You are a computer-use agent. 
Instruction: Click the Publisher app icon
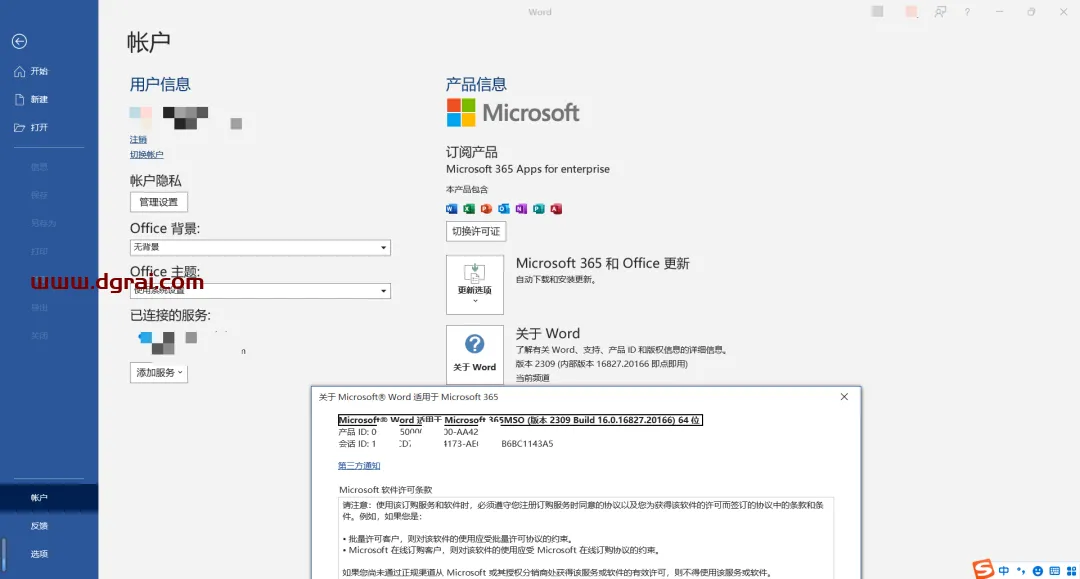pos(539,209)
